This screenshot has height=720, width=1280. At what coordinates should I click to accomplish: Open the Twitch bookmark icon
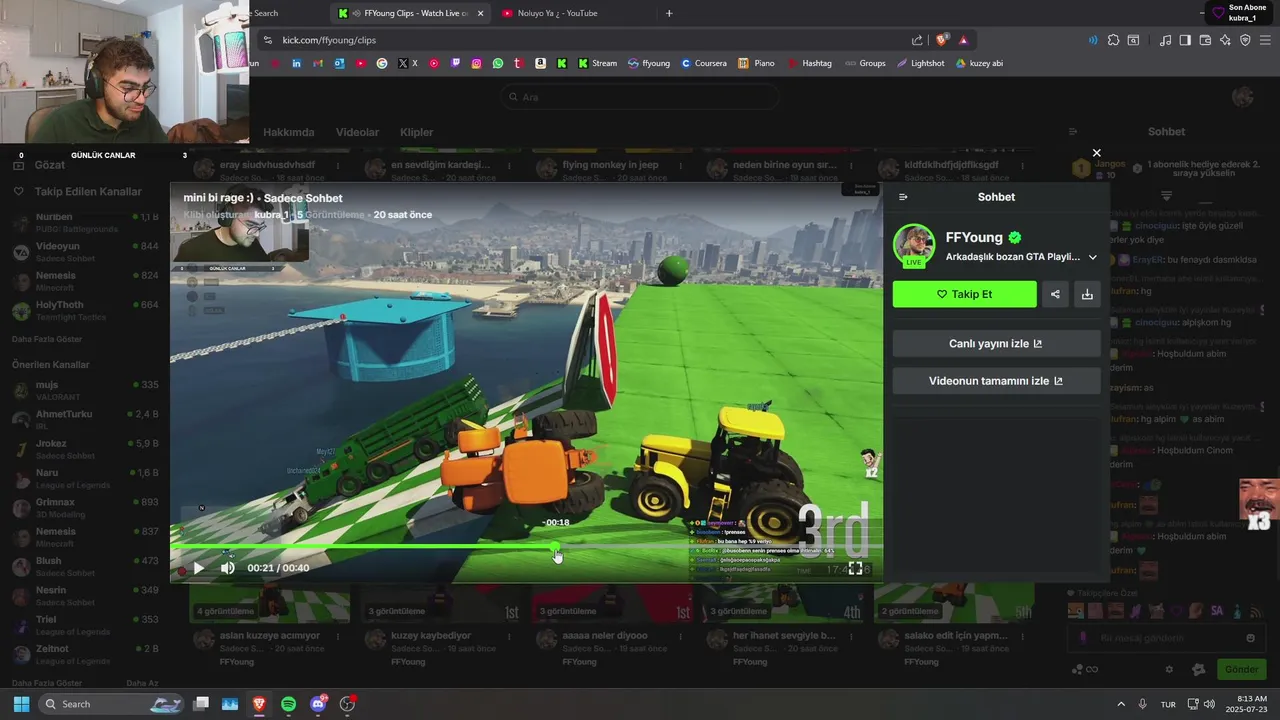(456, 63)
